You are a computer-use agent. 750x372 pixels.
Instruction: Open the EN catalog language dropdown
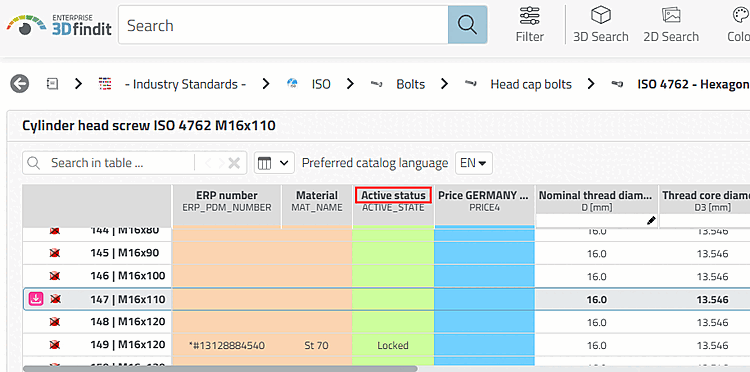point(474,163)
